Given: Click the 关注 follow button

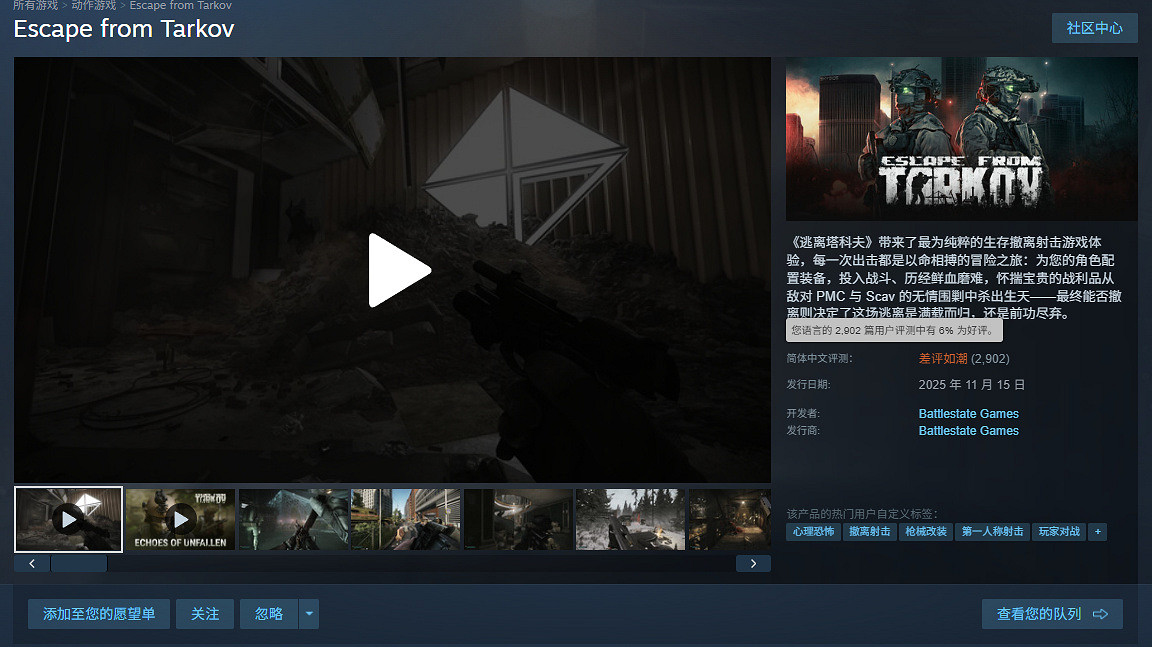Looking at the screenshot, I should click(204, 614).
